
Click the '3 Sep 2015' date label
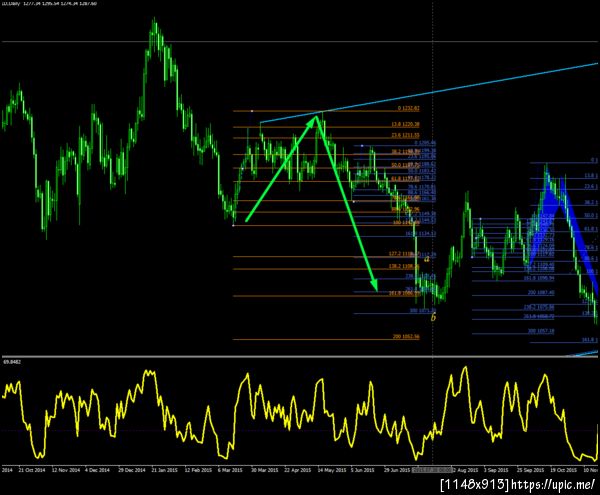click(x=496, y=470)
